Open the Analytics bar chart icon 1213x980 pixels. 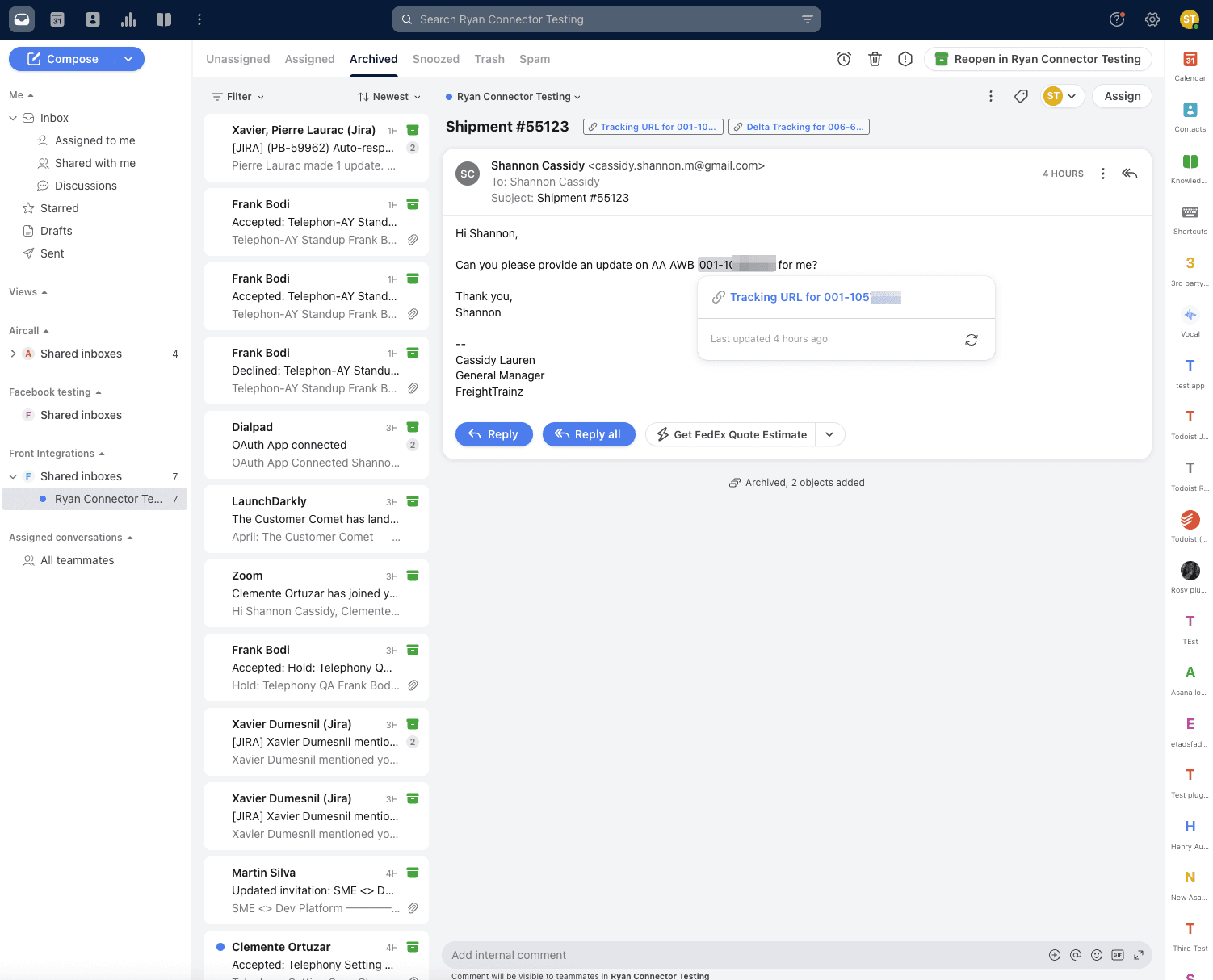(x=128, y=19)
